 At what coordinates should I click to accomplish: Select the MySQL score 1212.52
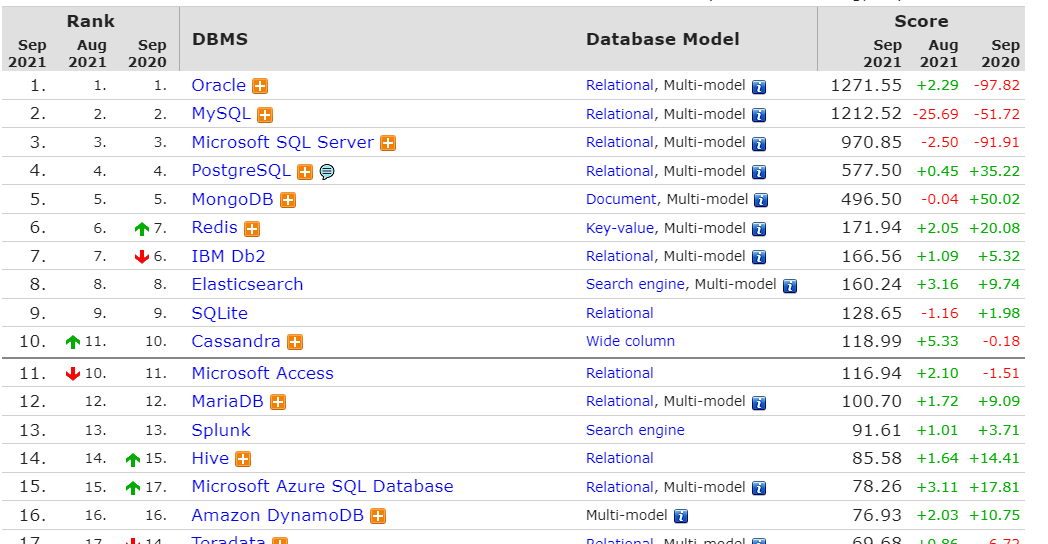(866, 114)
